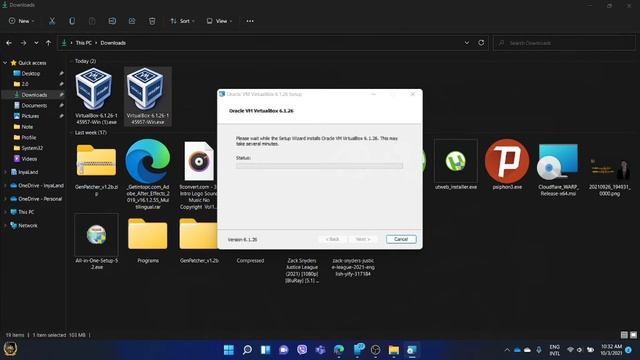Screen dimensions: 640x360
Task: Go forward using the Forward arrow
Action: point(23,43)
